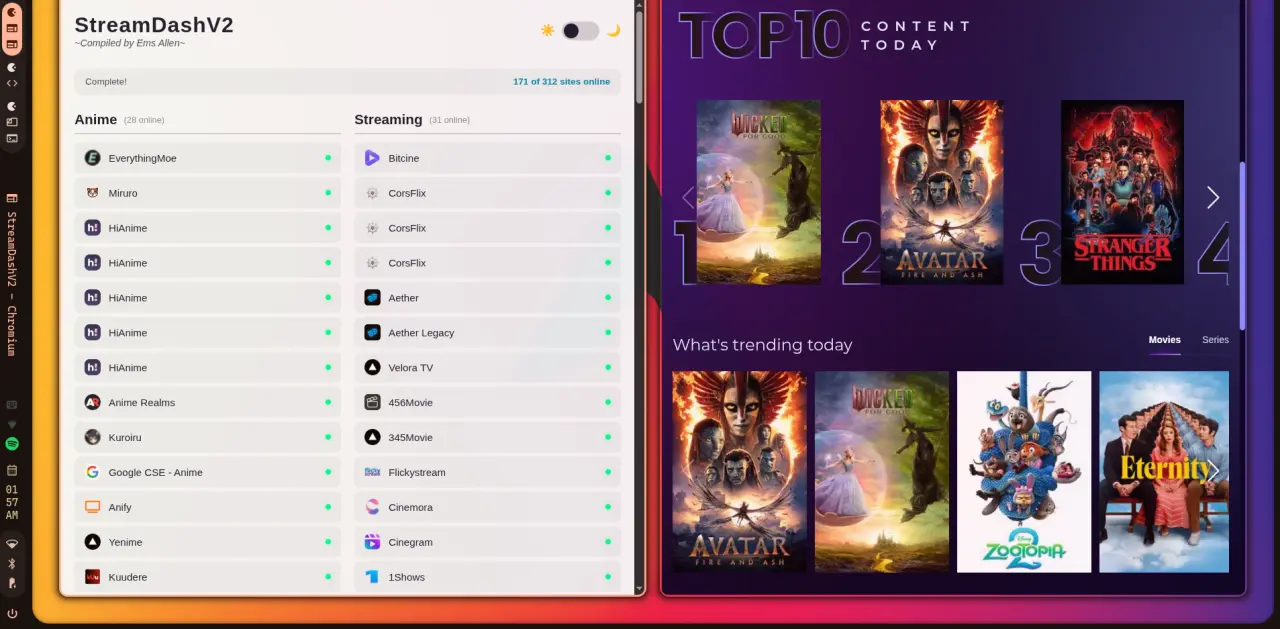Click the Kuroiru avatar icon

(x=92, y=437)
